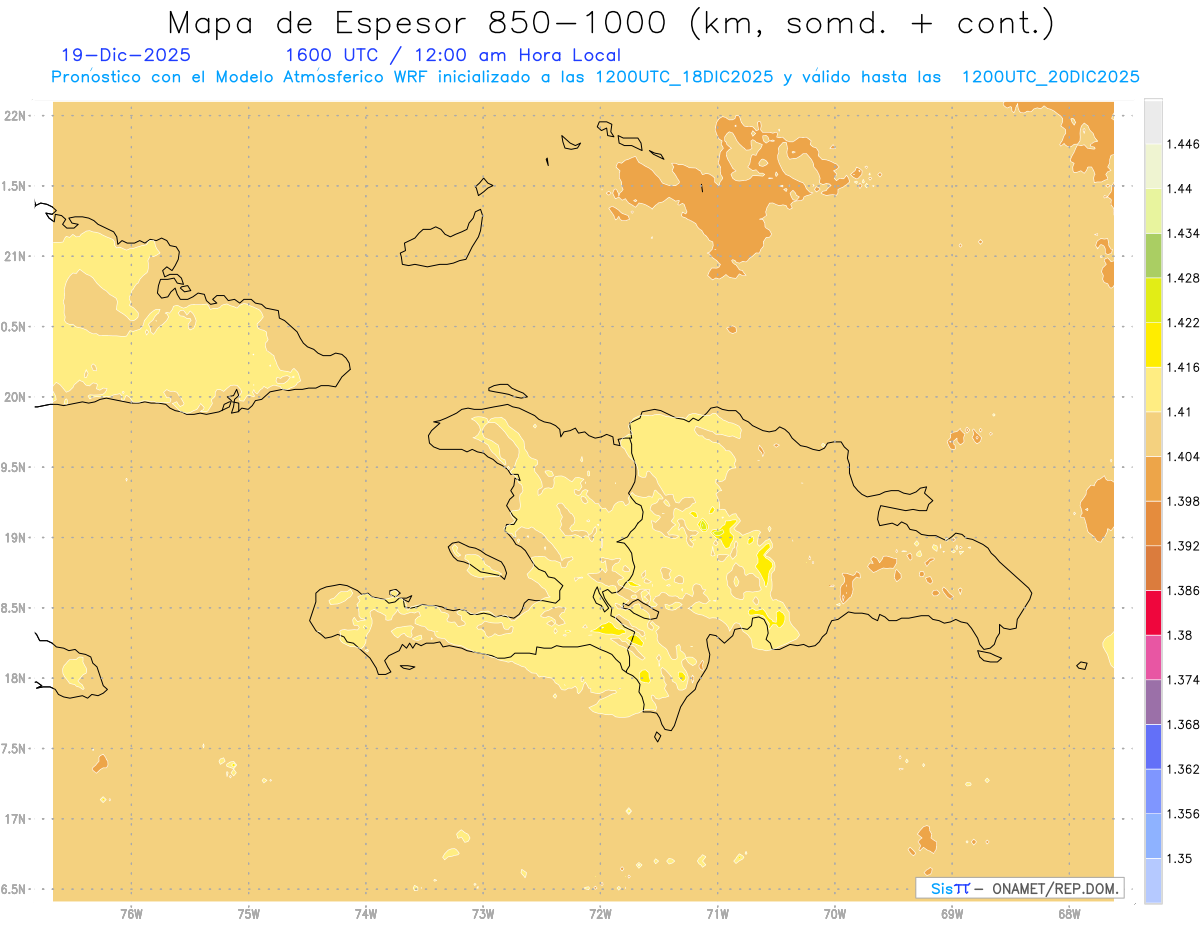Select the '18N' latitude label
The height and width of the screenshot is (927, 1200).
(x=16, y=679)
